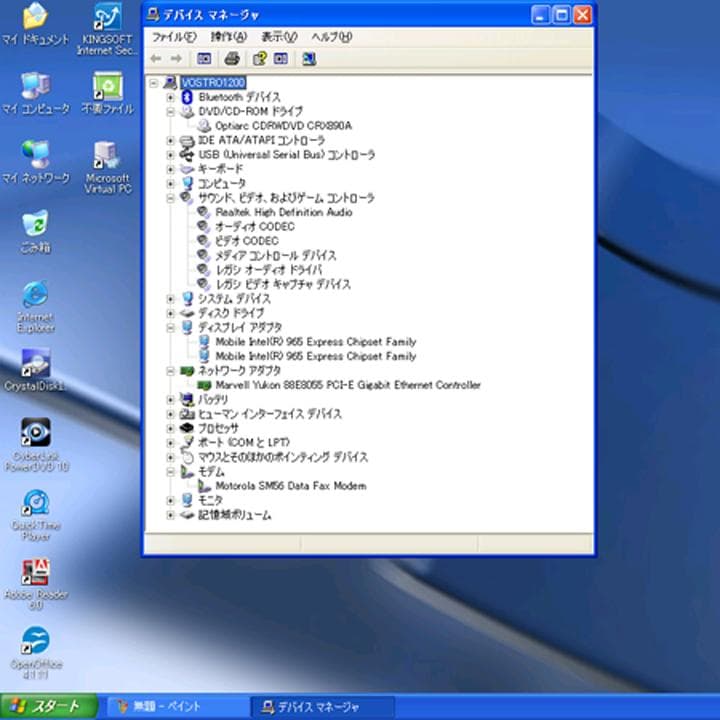The width and height of the screenshot is (720, 720).
Task: Click the Bluetooth category icon
Action: pos(187,97)
